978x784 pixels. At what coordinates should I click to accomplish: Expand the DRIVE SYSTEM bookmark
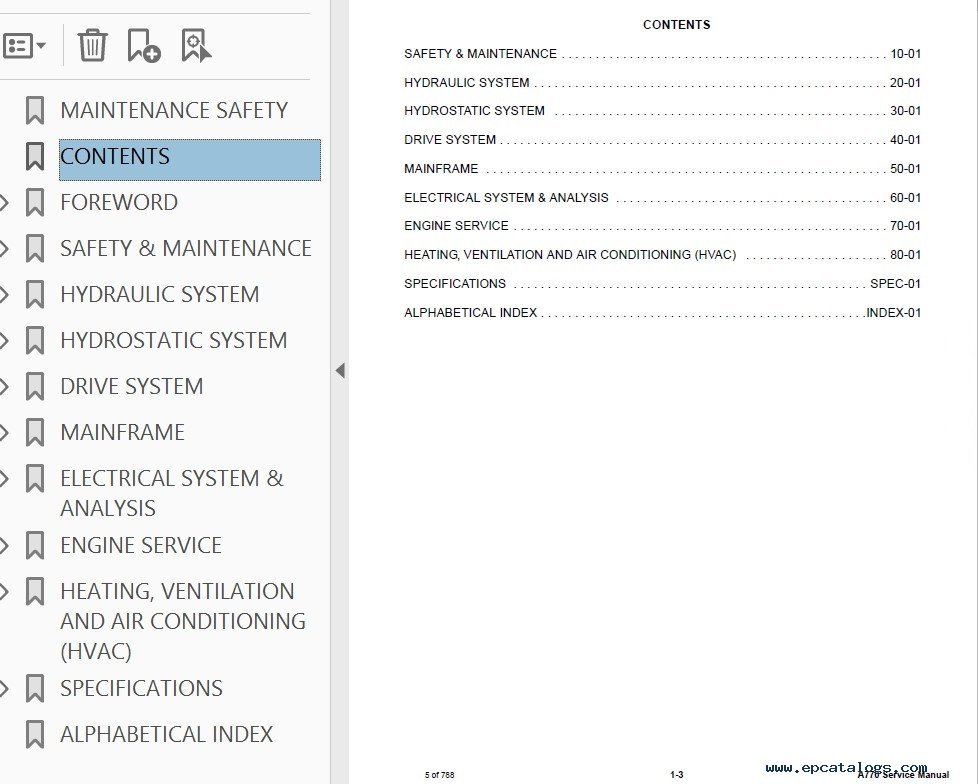tap(5, 387)
